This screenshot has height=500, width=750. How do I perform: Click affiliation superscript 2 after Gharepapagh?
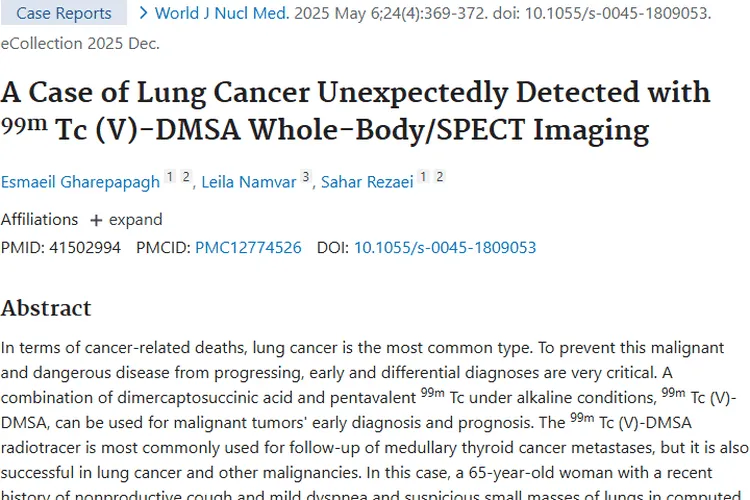pyautogui.click(x=186, y=178)
